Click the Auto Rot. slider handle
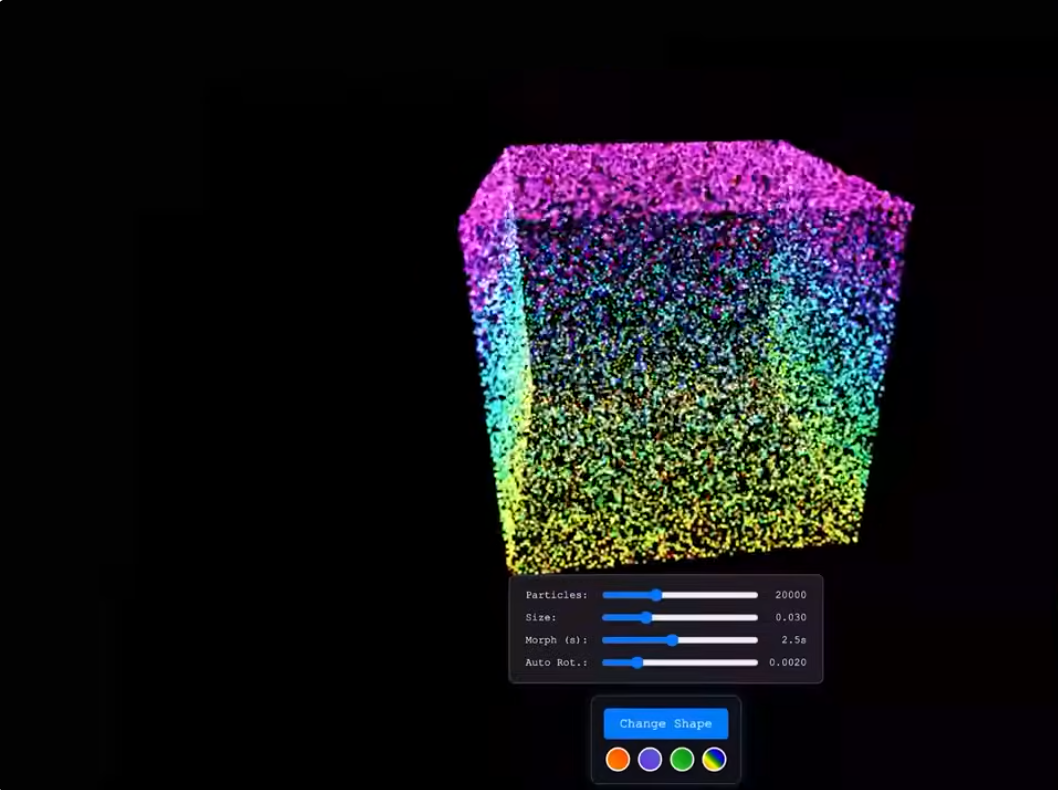This screenshot has height=790, width=1058. tap(637, 663)
